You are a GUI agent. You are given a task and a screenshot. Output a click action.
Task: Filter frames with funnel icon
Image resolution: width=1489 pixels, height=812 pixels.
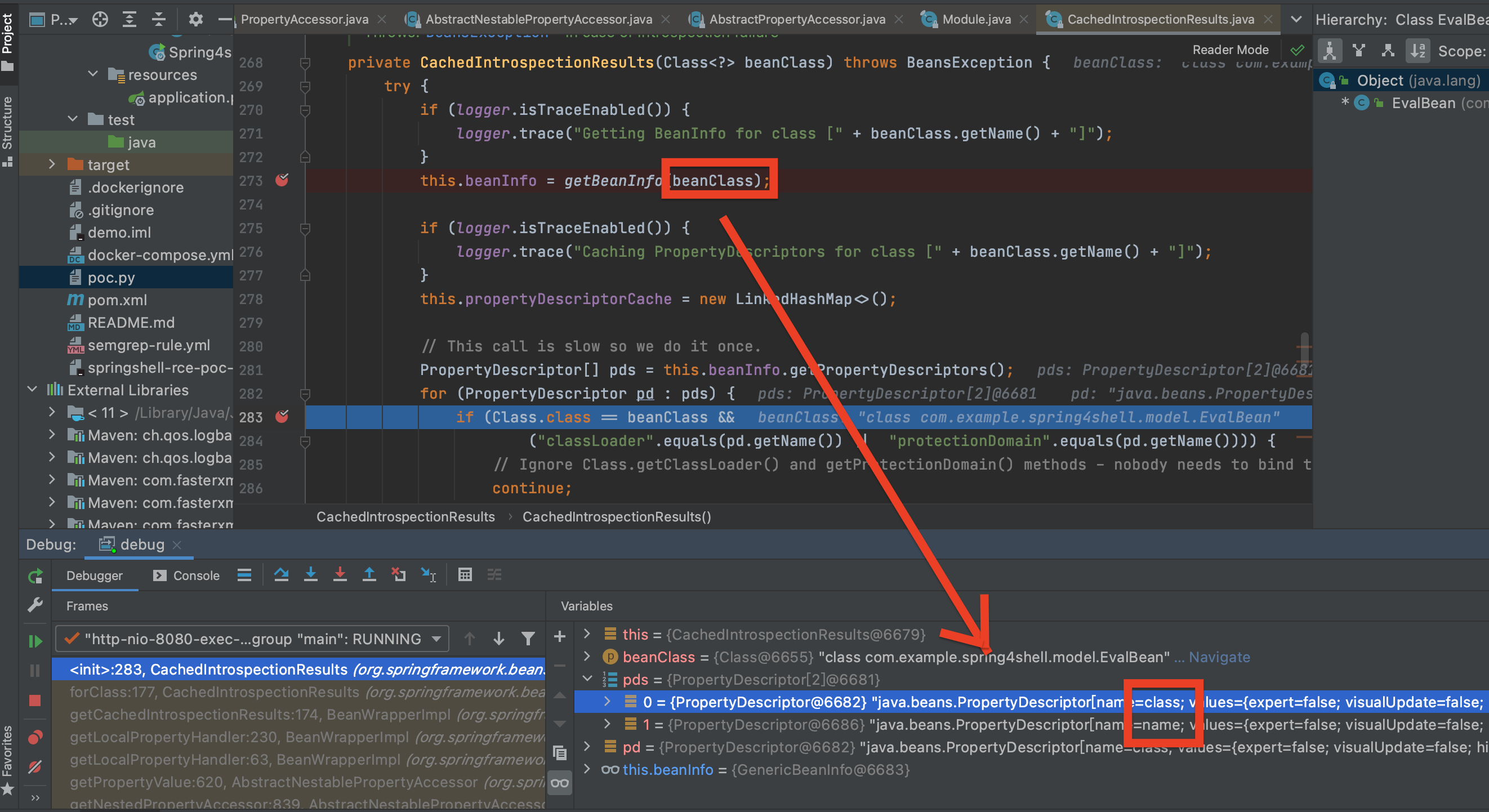click(528, 639)
